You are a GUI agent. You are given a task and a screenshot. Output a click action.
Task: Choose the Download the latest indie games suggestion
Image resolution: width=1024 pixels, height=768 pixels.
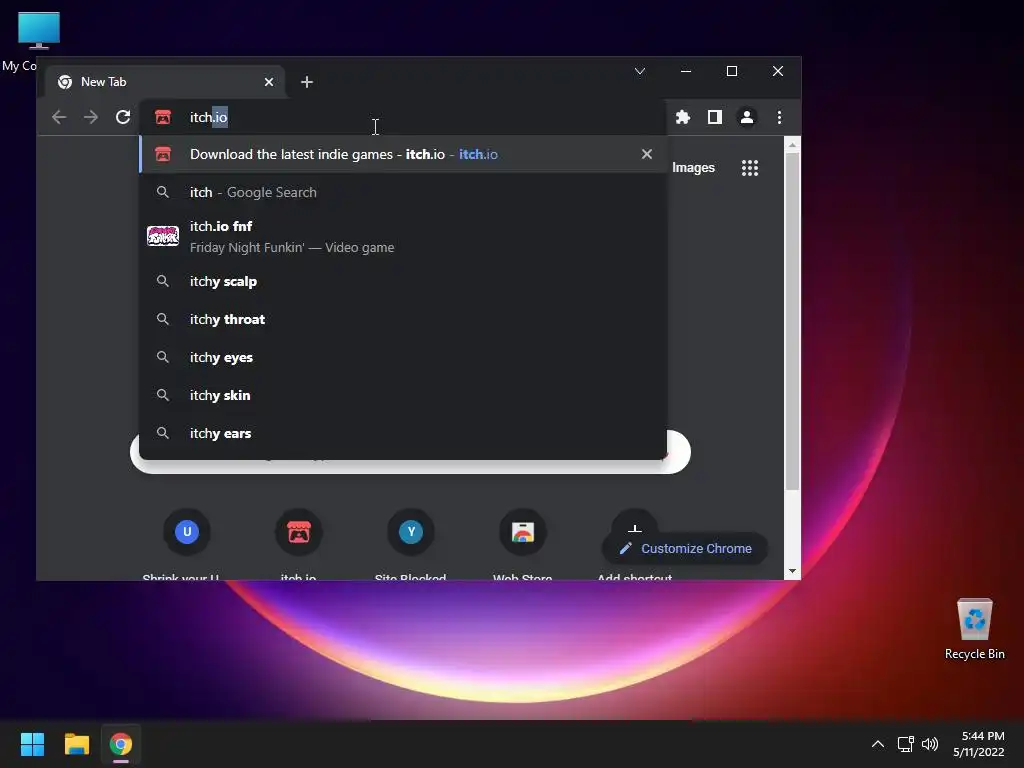(x=403, y=154)
